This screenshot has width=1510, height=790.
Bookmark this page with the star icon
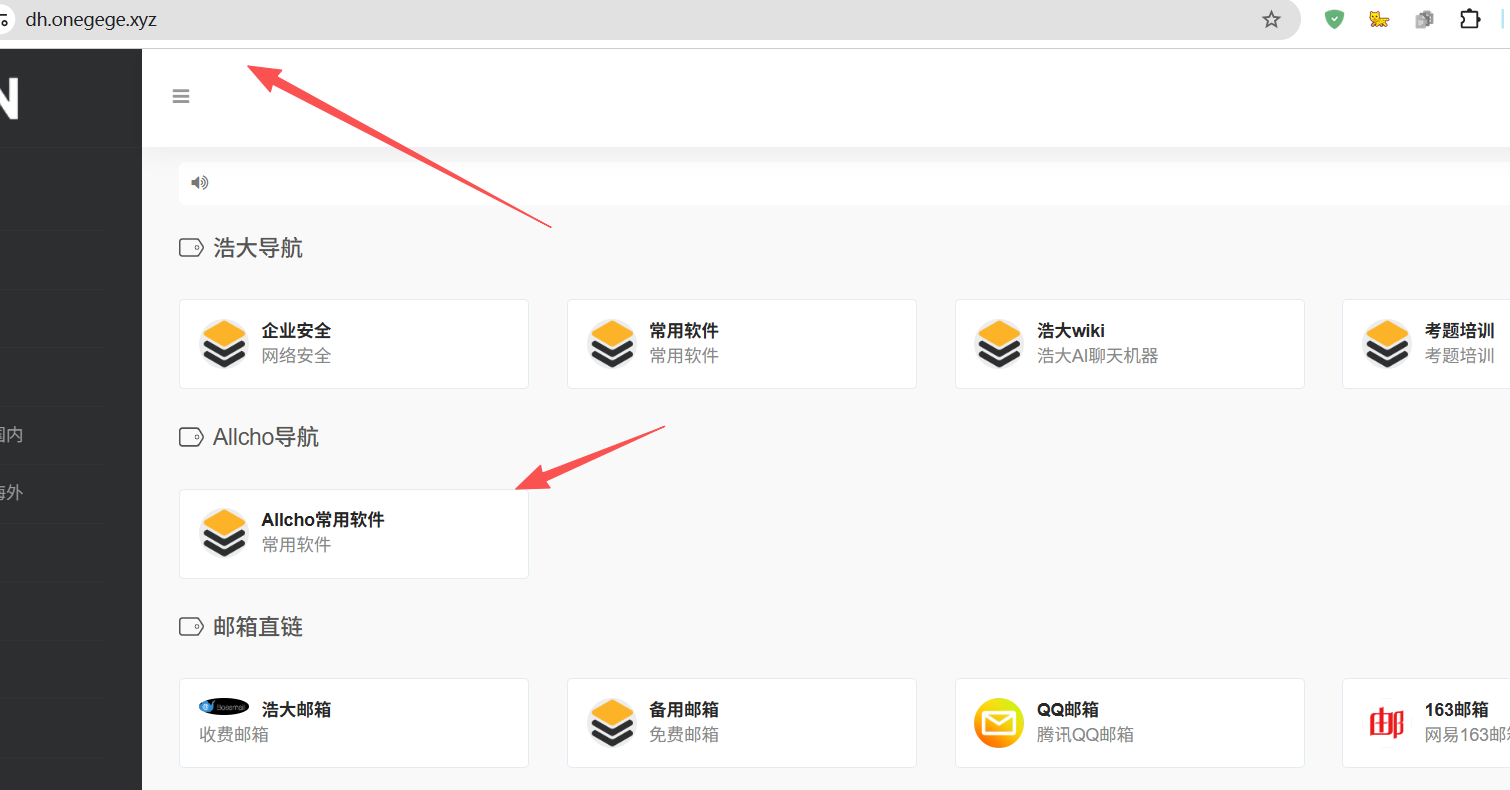point(1271,20)
